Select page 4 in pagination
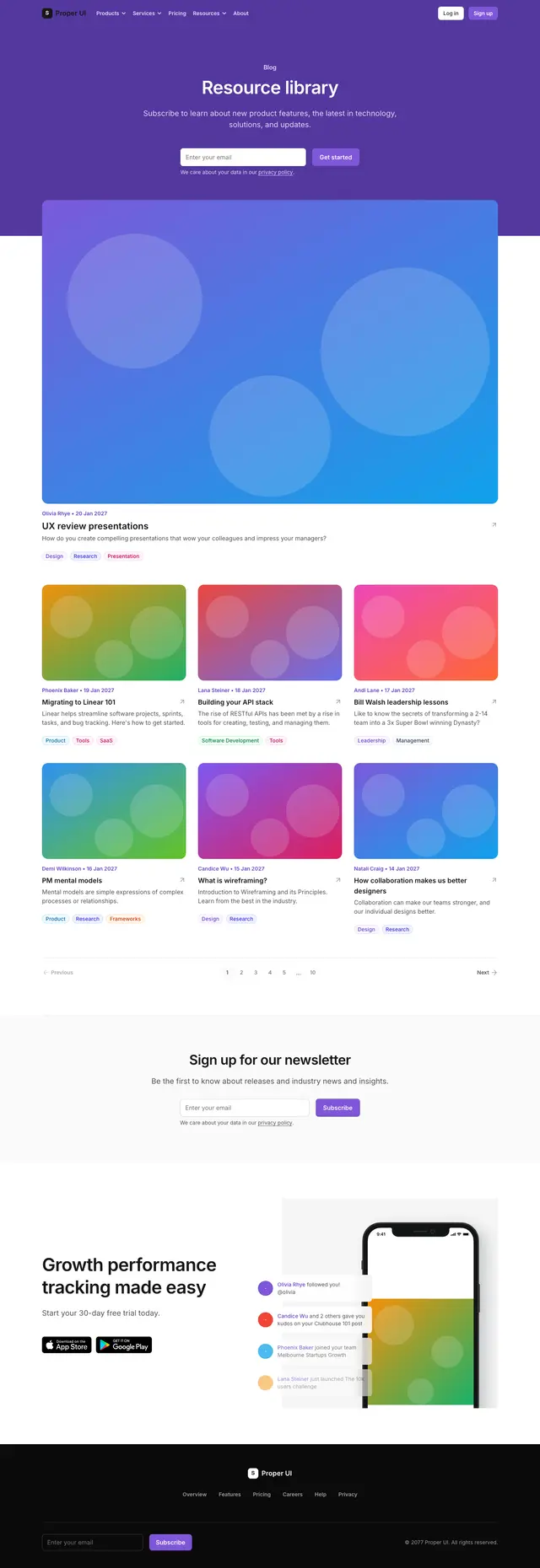The image size is (540, 1568). click(x=270, y=973)
